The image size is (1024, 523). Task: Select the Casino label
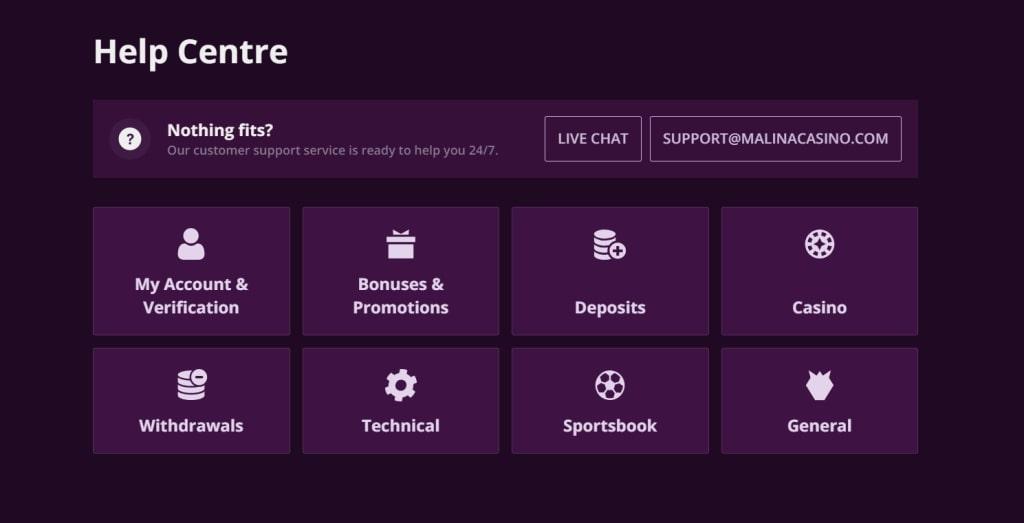(x=819, y=308)
